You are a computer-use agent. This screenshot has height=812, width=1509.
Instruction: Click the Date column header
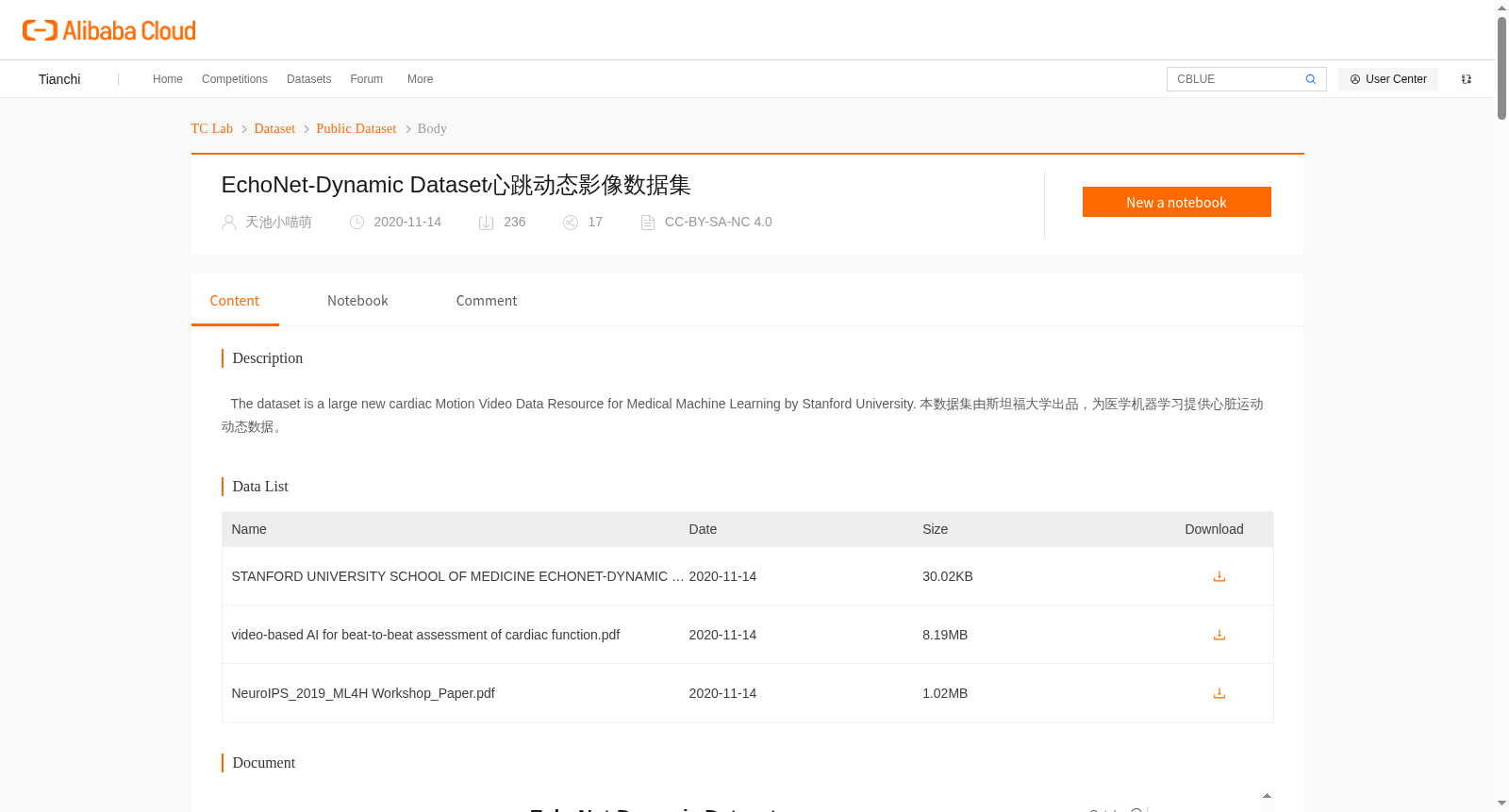pyautogui.click(x=703, y=529)
